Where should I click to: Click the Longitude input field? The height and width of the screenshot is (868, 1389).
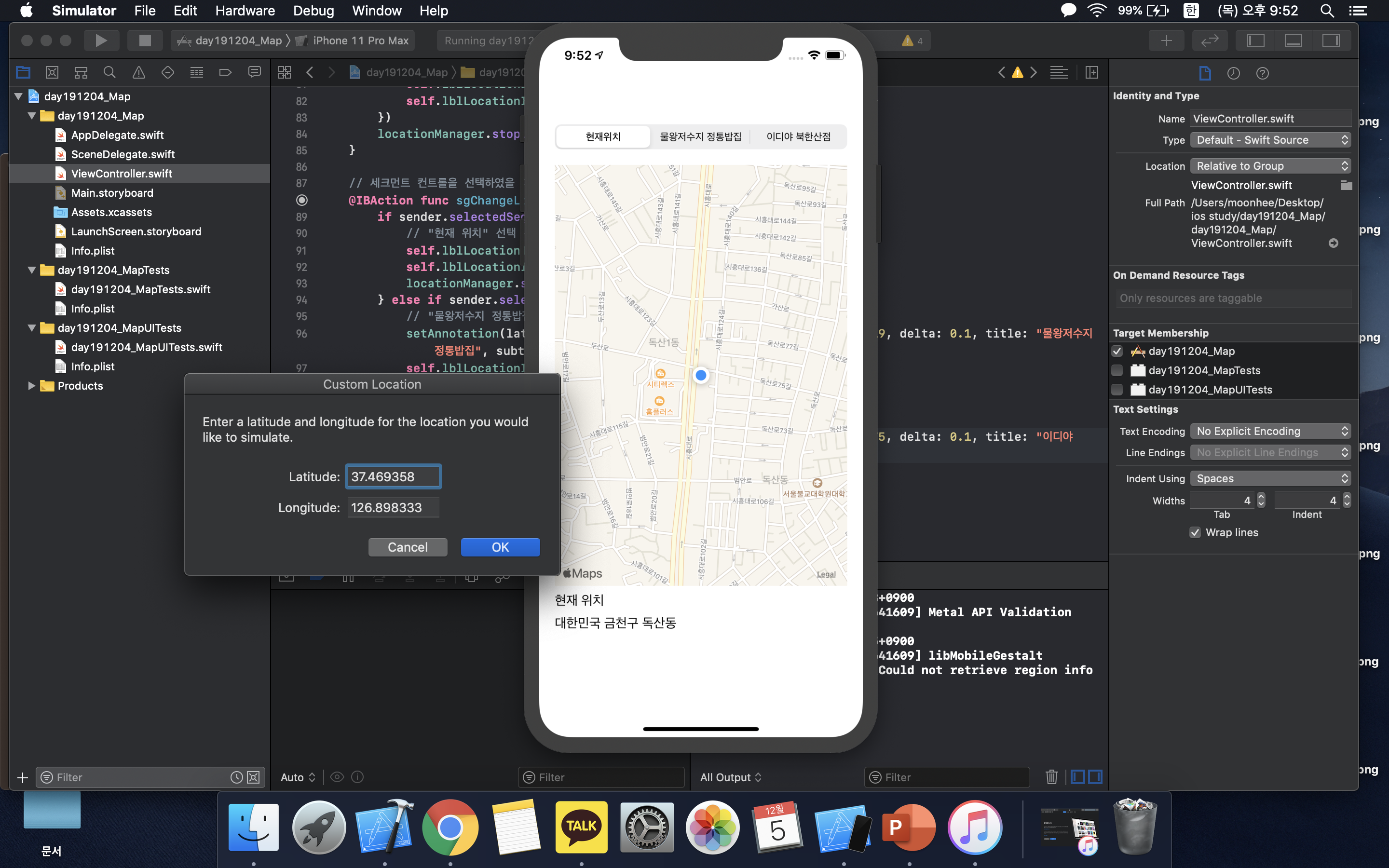393,507
